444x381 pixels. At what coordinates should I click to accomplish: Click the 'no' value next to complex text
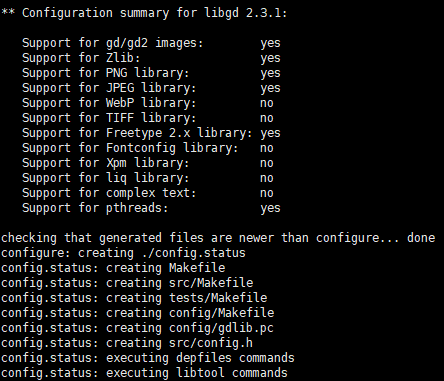(x=267, y=193)
